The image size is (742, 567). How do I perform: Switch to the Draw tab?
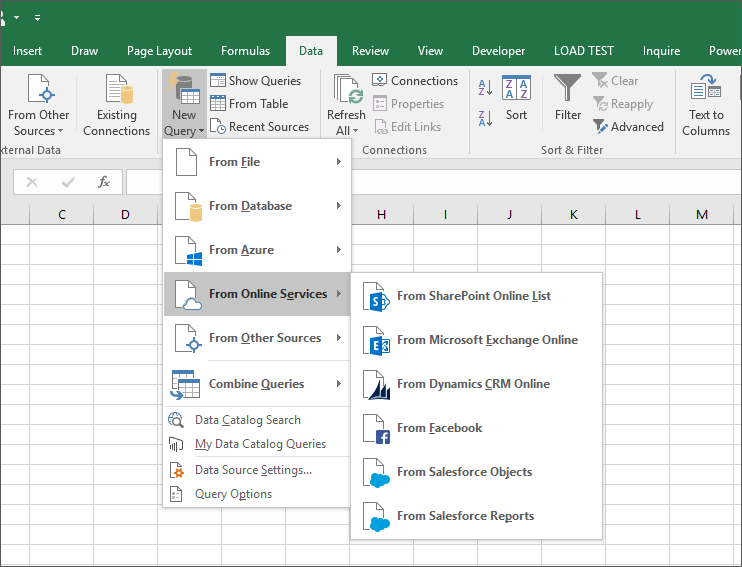pos(84,51)
